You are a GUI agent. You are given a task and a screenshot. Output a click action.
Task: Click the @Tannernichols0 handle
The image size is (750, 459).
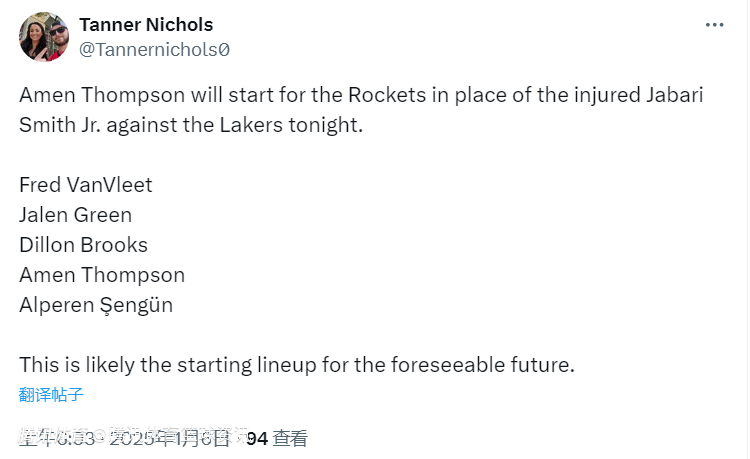point(154,49)
